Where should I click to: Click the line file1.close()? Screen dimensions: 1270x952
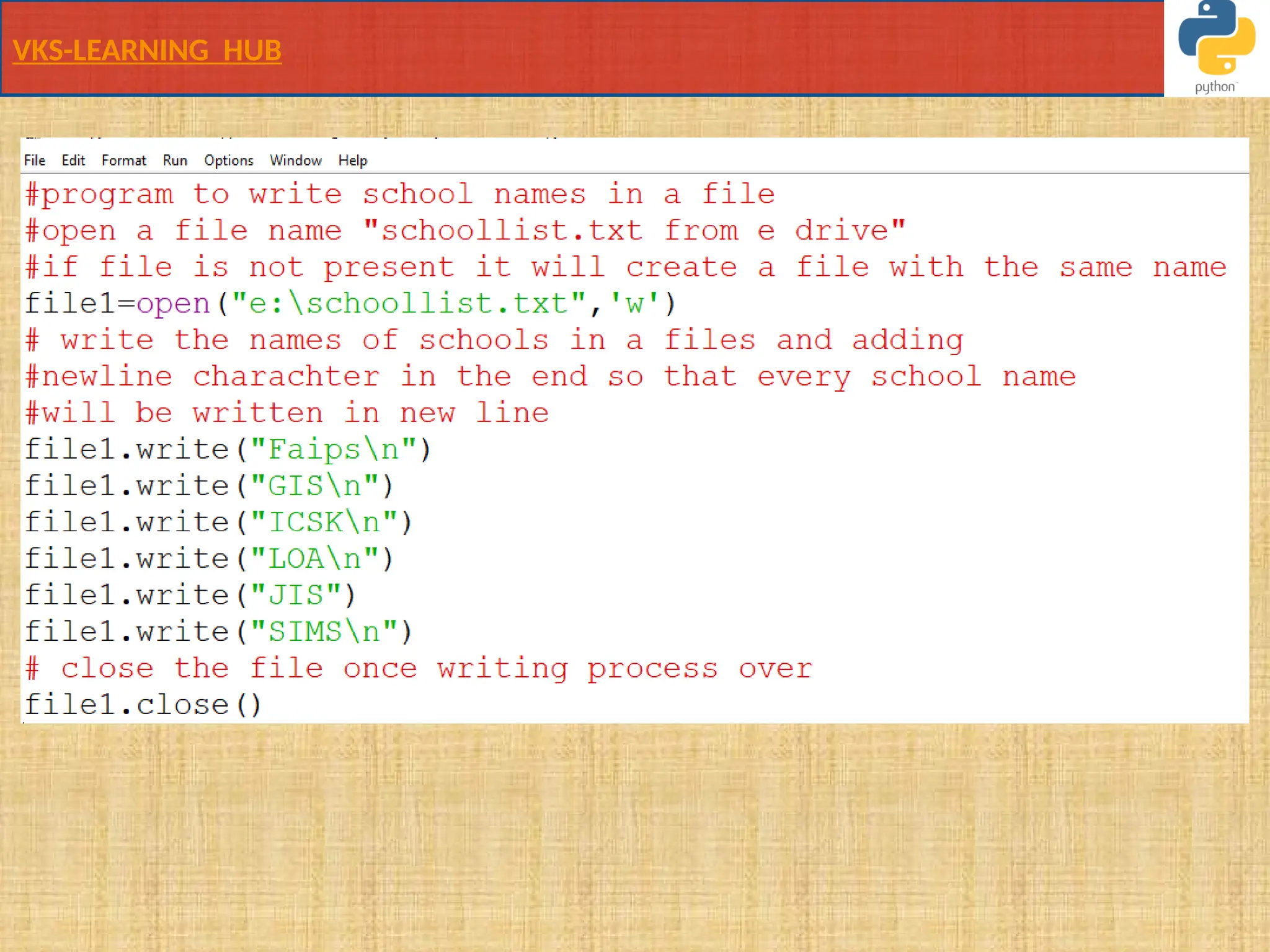click(143, 705)
